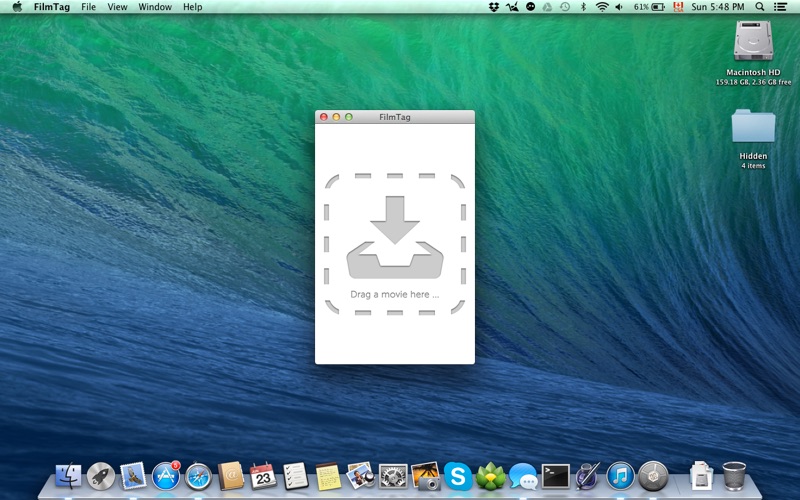Click the FilmTag window title bar text
The height and width of the screenshot is (500, 800).
(394, 117)
